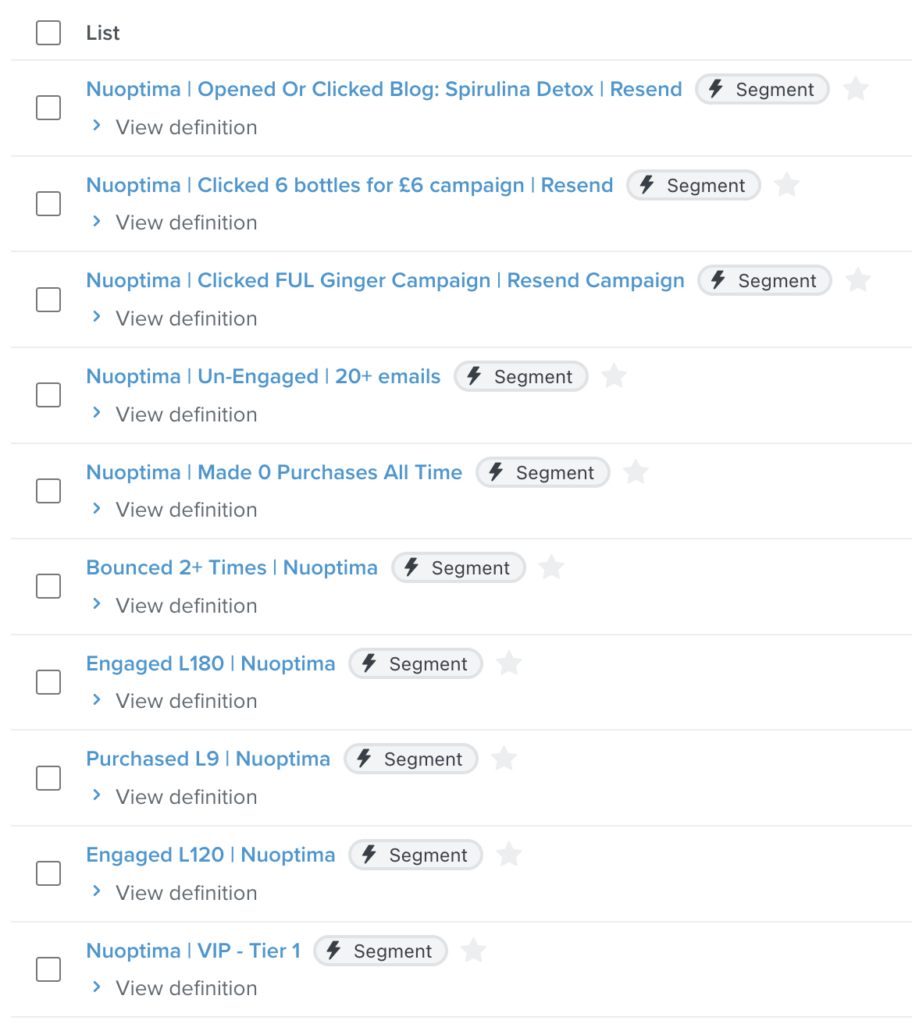
Task: Open Nuoptima Clicked 6 bottles for £6 campaign
Action: click(x=350, y=185)
